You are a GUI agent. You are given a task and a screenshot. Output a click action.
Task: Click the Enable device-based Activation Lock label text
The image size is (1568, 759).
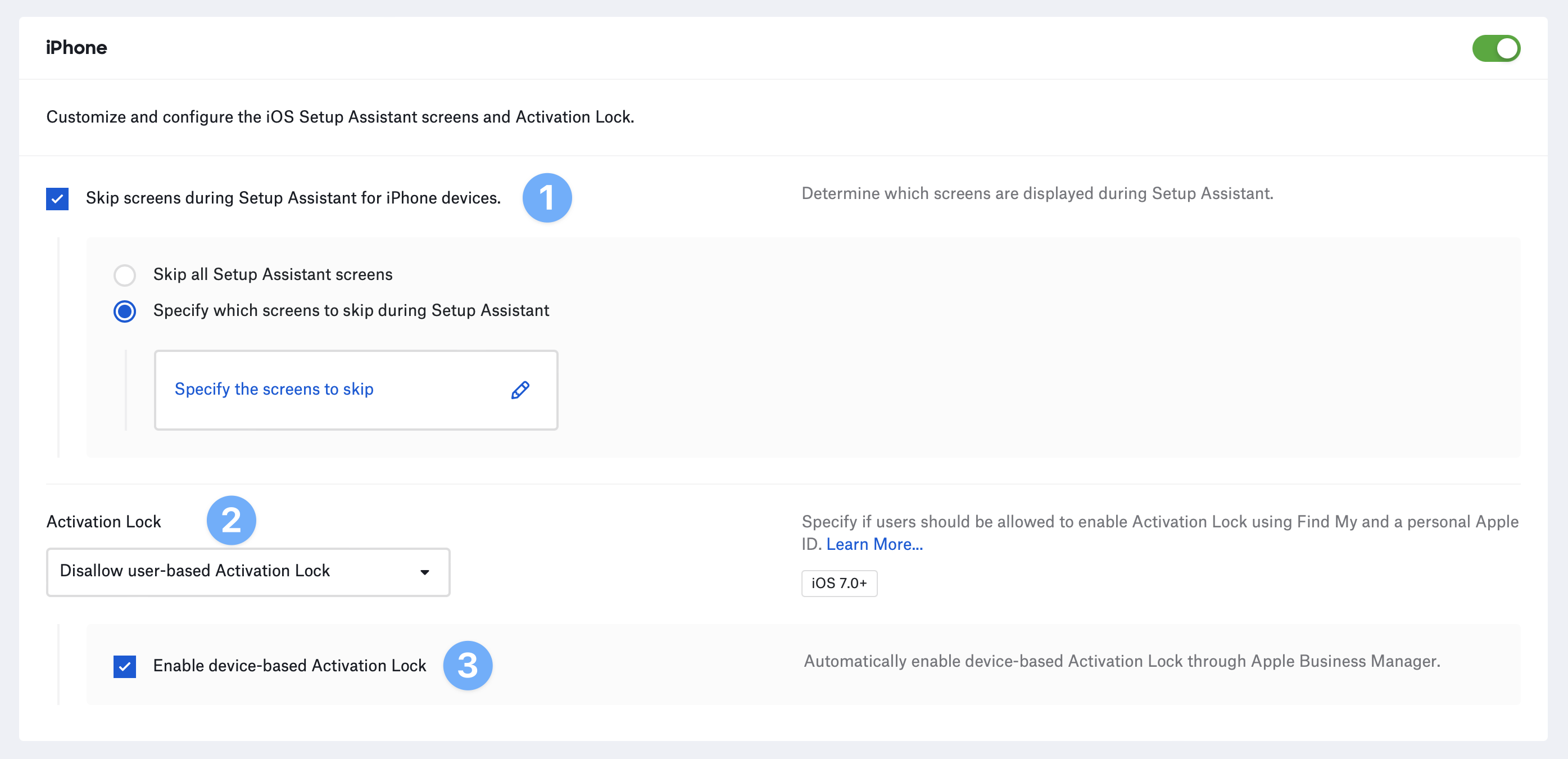pos(289,665)
